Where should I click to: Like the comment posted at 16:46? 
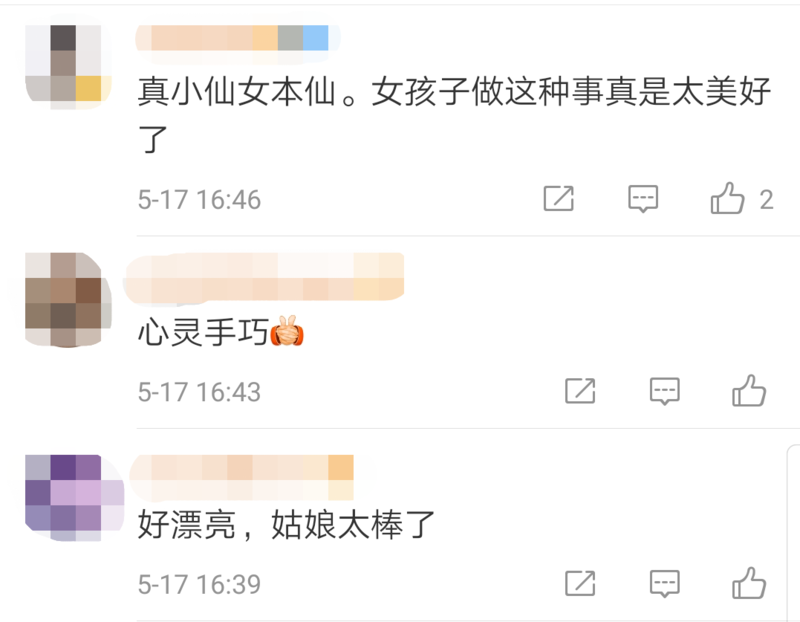point(727,198)
